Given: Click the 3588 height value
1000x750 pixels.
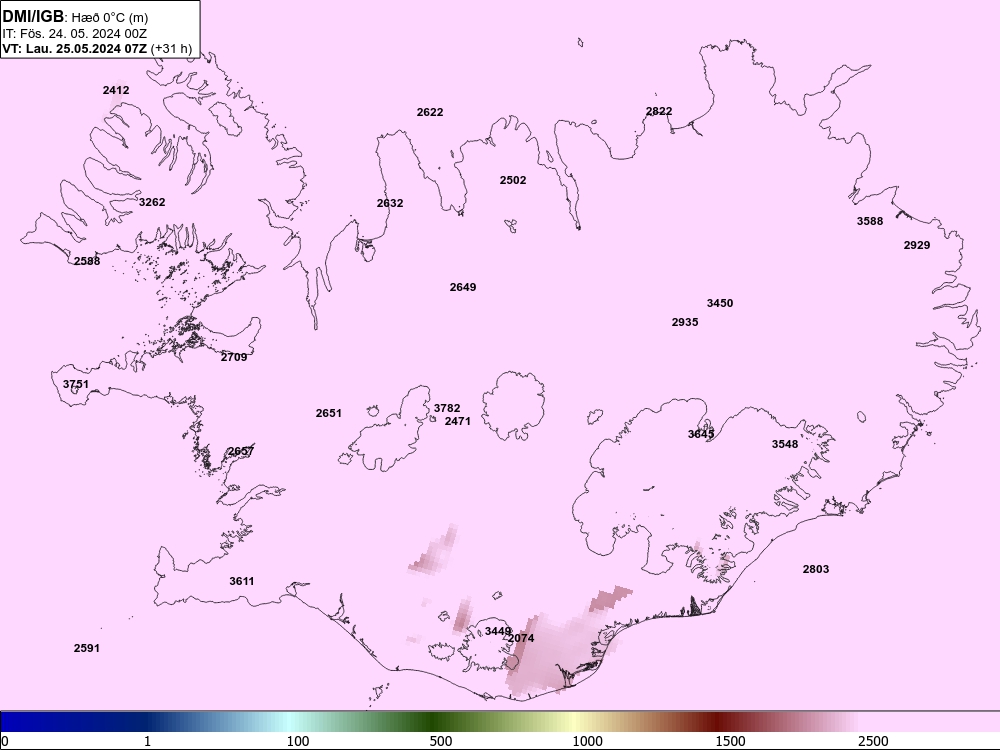Looking at the screenshot, I should (x=870, y=221).
